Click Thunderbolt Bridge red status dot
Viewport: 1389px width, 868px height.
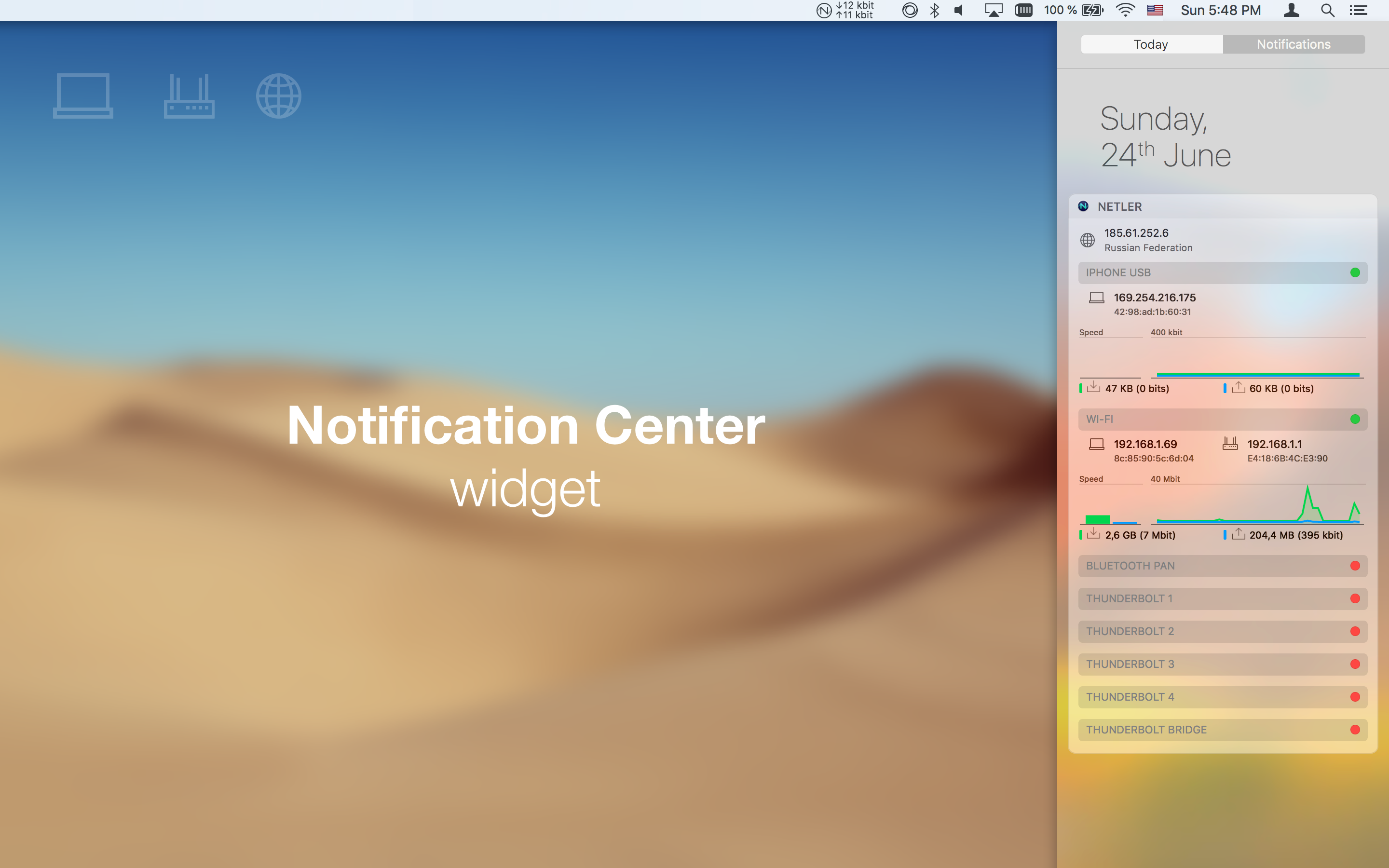point(1355,730)
